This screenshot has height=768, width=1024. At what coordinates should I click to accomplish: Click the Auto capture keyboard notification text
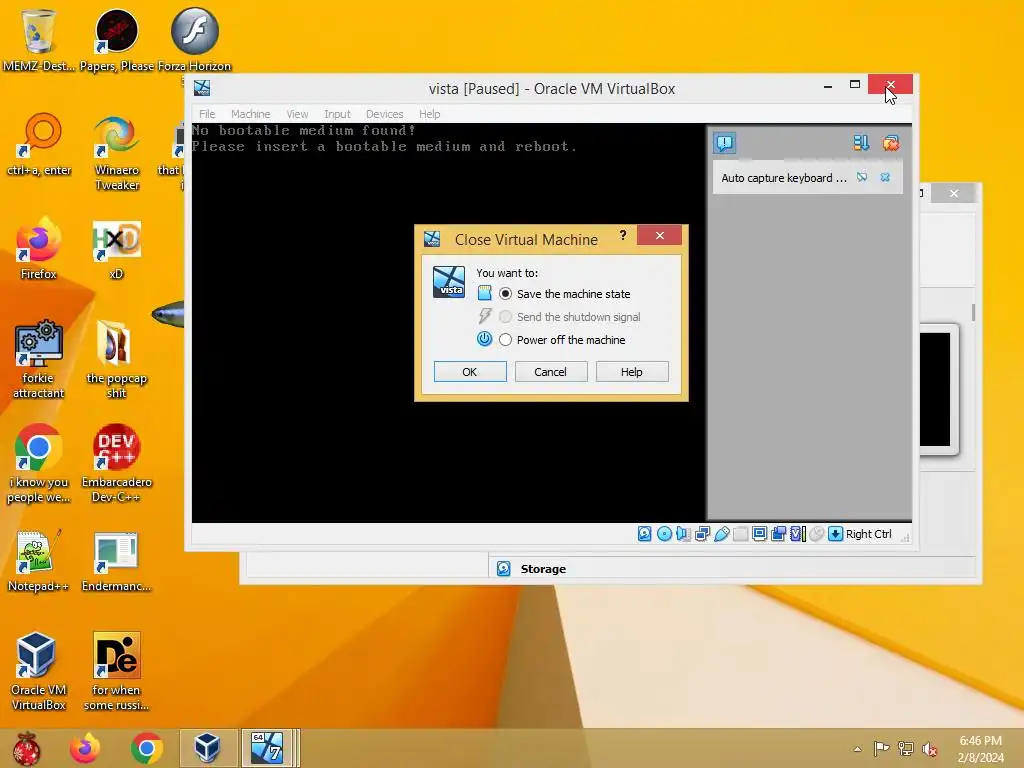(784, 178)
